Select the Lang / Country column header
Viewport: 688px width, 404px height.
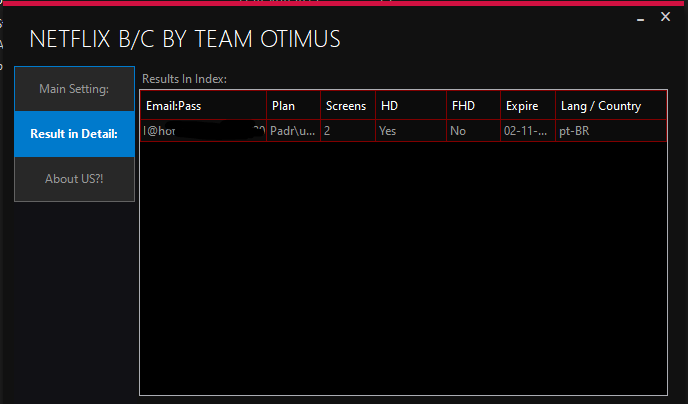pyautogui.click(x=610, y=106)
